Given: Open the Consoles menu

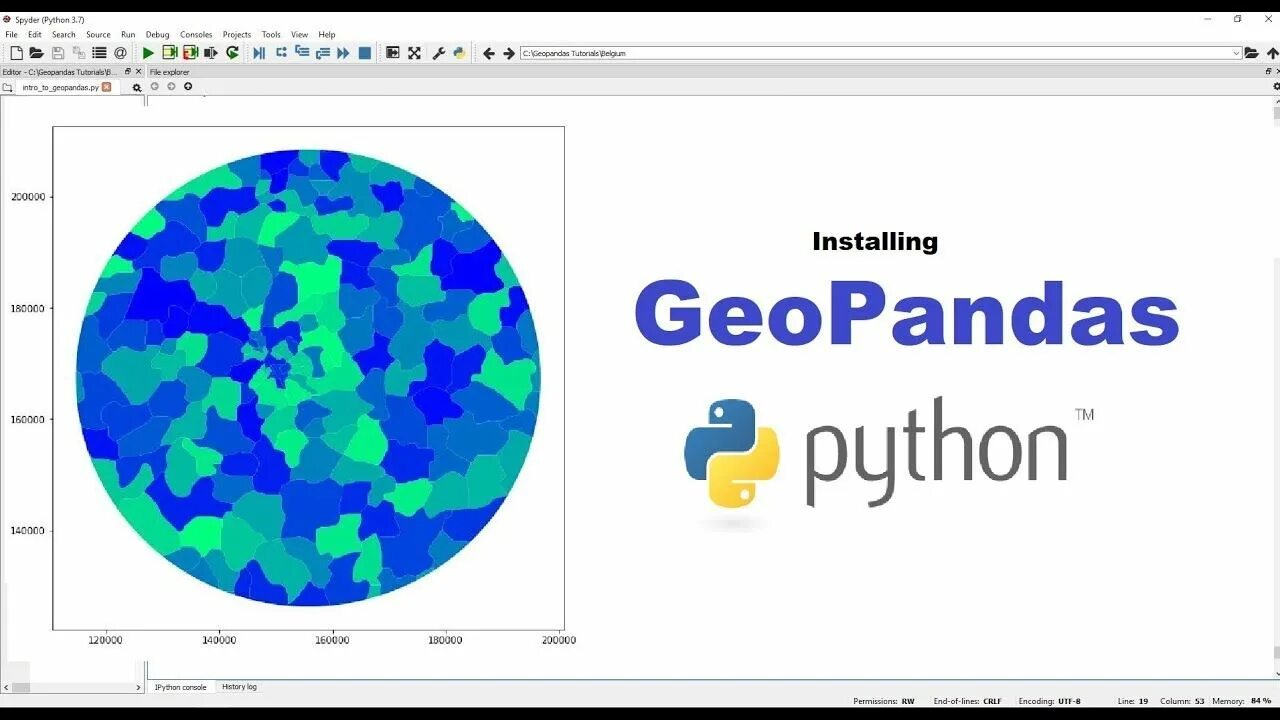Looking at the screenshot, I should 196,34.
